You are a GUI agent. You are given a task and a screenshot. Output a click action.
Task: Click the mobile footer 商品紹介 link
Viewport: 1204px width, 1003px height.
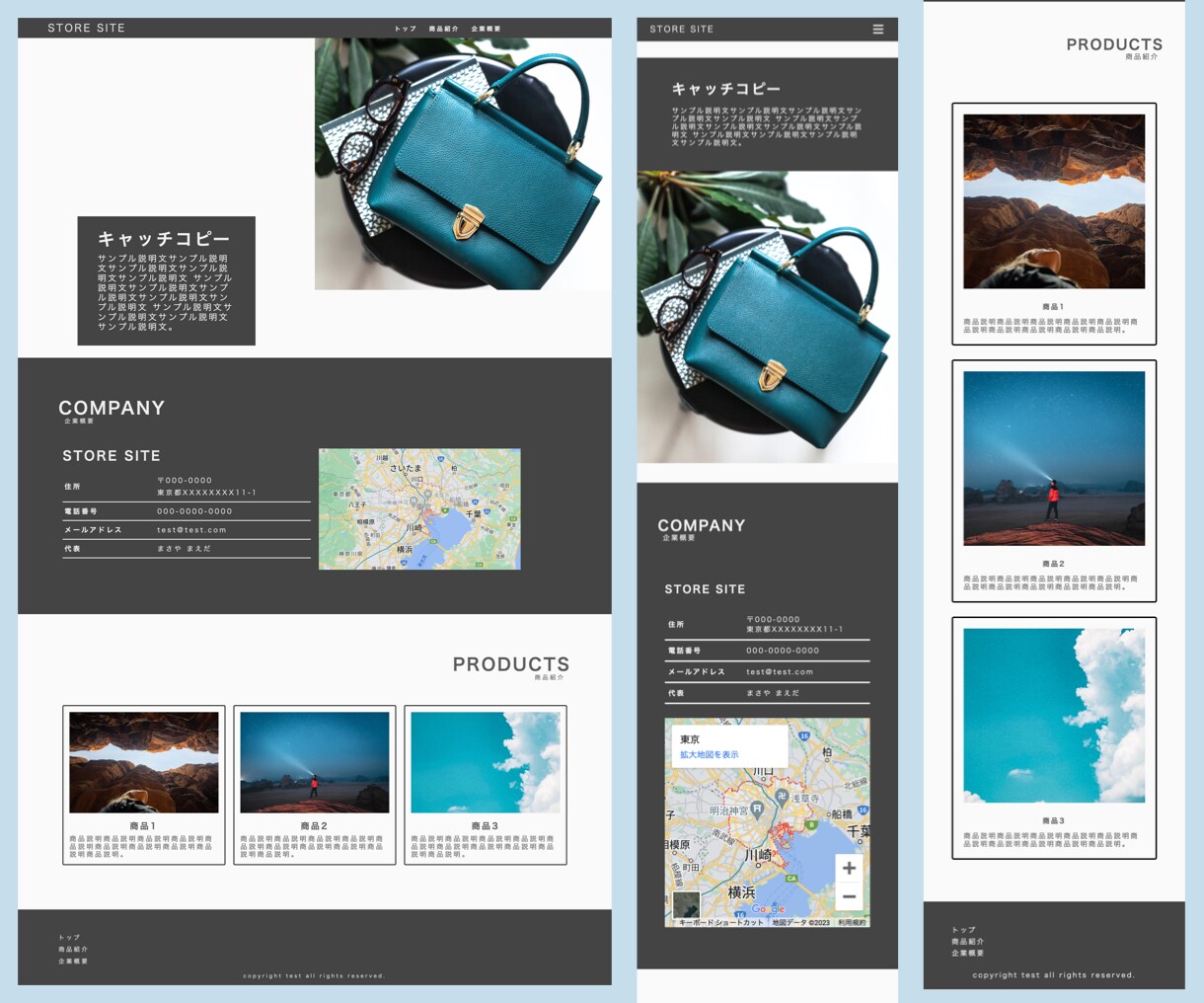tap(967, 942)
